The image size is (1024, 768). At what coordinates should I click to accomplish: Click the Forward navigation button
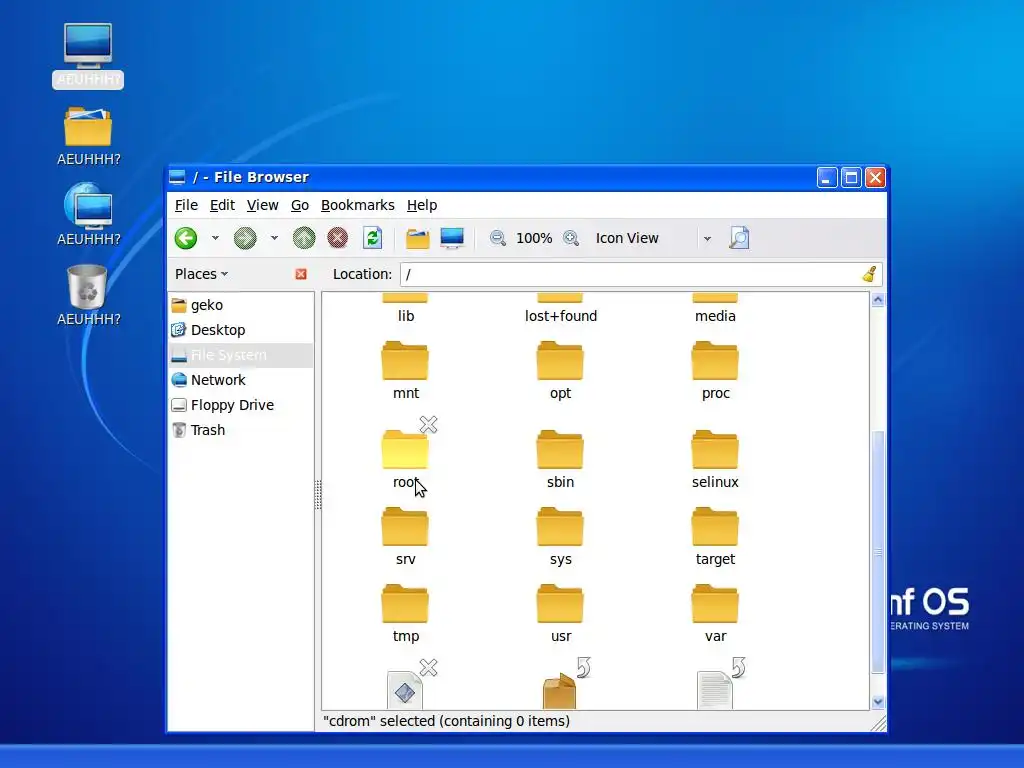coord(245,238)
